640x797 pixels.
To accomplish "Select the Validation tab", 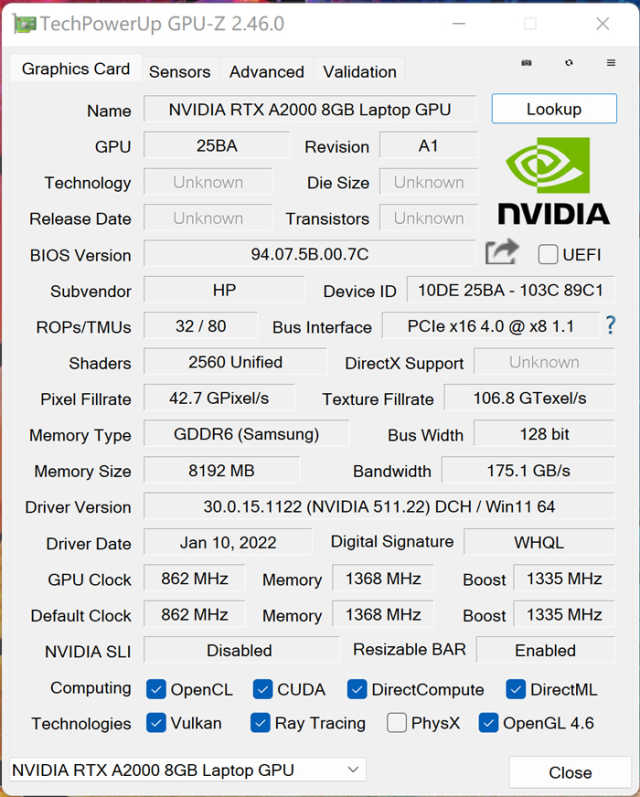I will coord(360,71).
